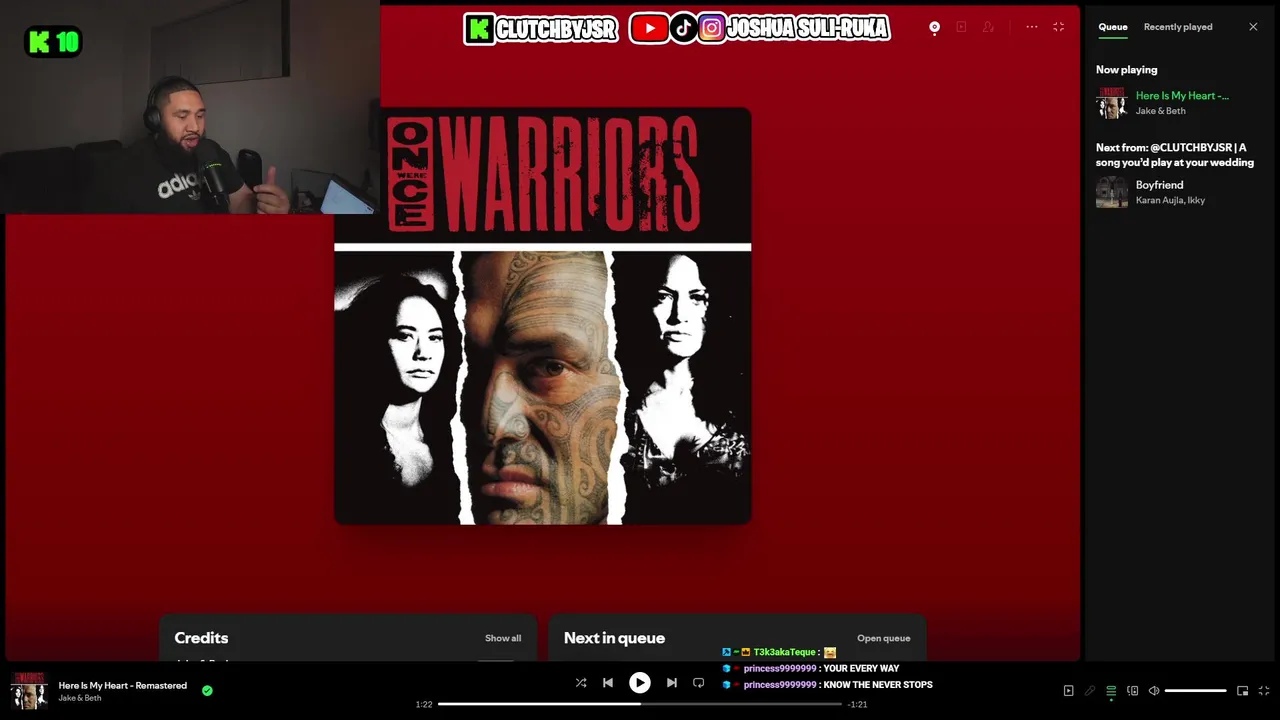This screenshot has height=720, width=1280.
Task: Adjust the volume slider
Action: [x=1195, y=691]
